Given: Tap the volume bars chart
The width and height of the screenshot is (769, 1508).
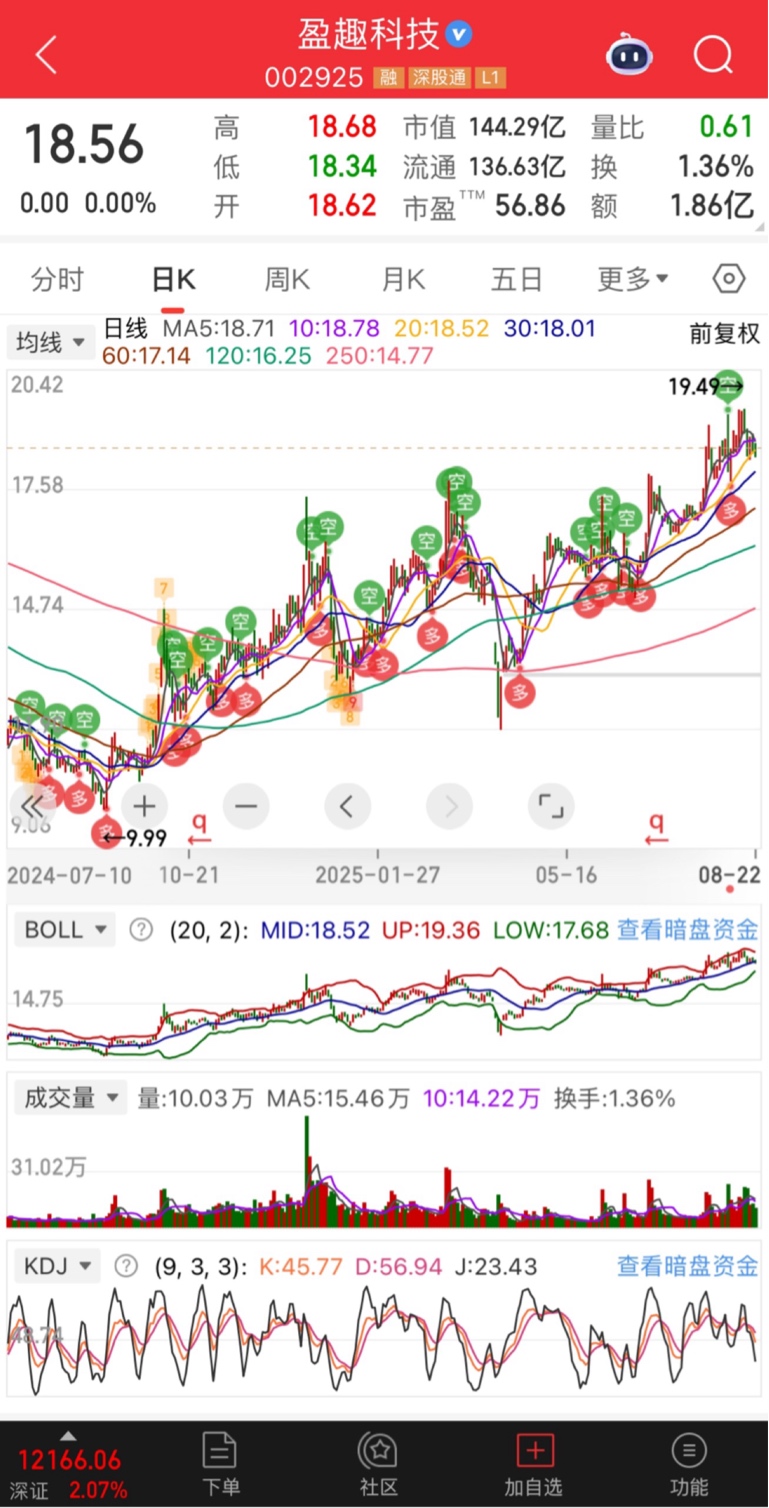Looking at the screenshot, I should (x=384, y=1171).
